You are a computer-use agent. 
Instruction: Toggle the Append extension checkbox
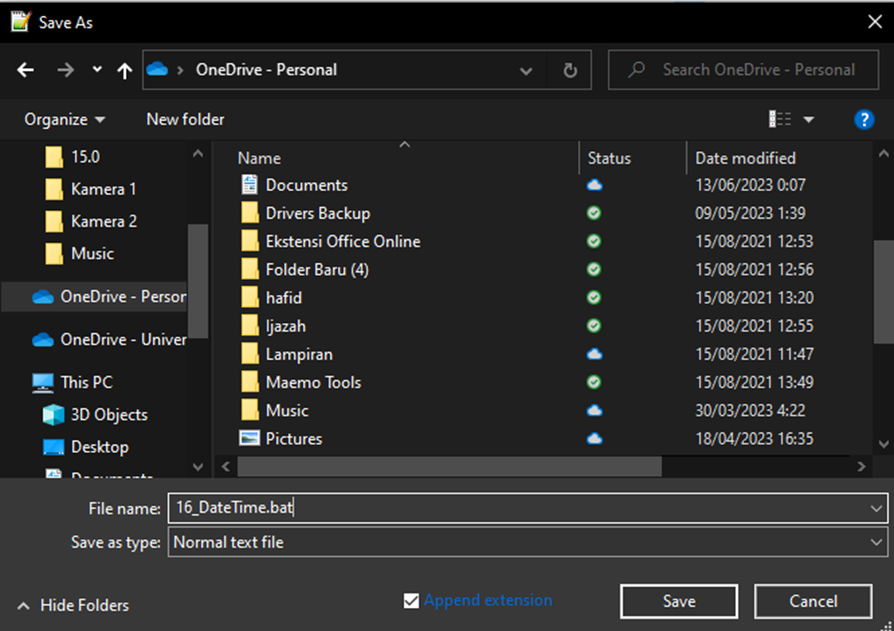click(411, 601)
